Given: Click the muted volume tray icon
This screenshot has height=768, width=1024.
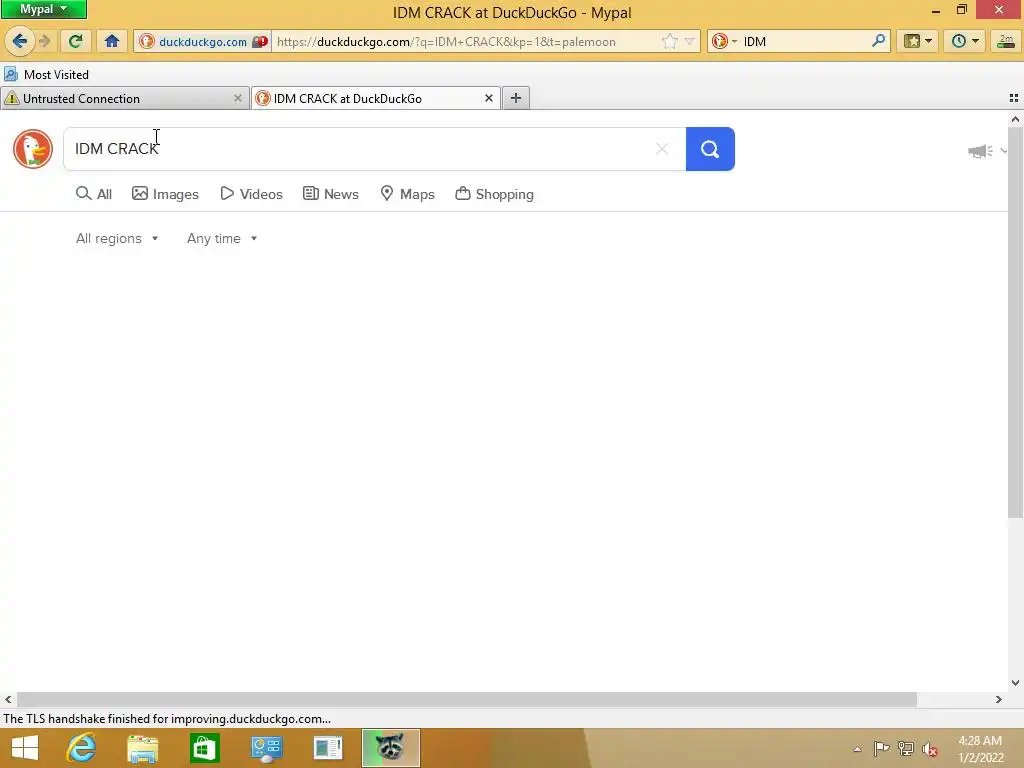Looking at the screenshot, I should (929, 749).
